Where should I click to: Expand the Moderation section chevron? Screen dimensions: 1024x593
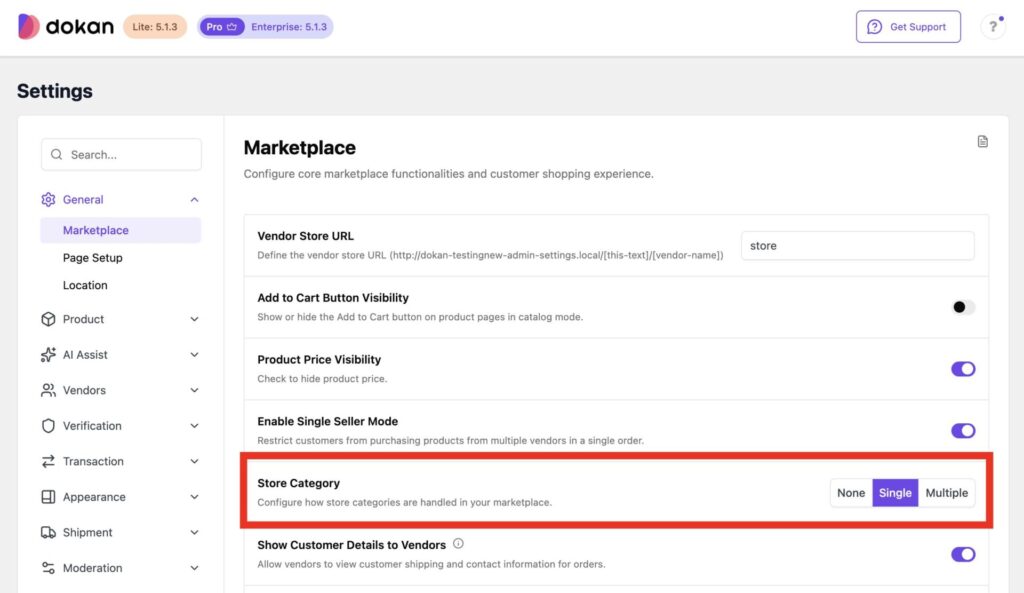click(195, 568)
